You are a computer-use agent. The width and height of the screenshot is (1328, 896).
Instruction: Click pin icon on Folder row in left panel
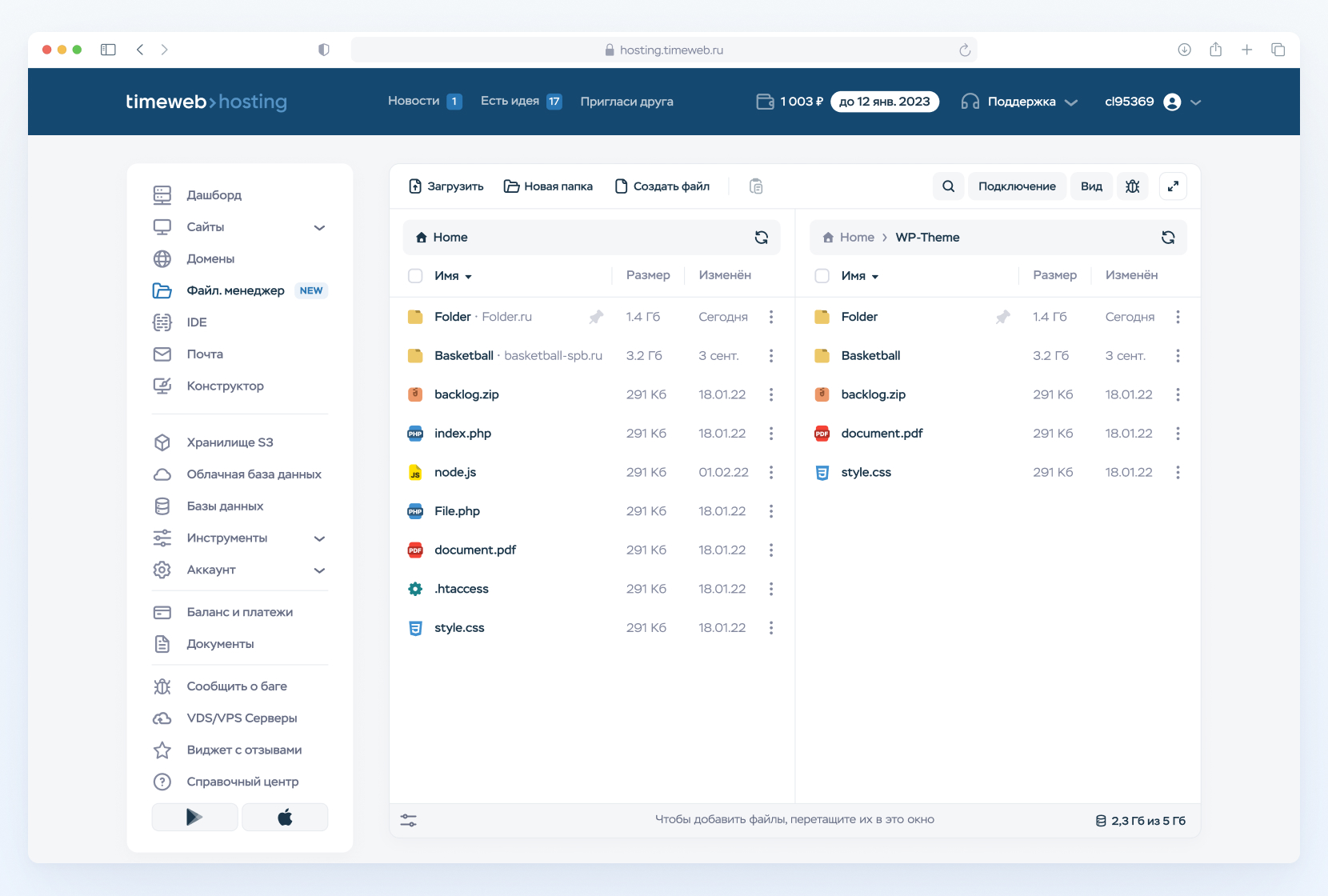point(596,317)
